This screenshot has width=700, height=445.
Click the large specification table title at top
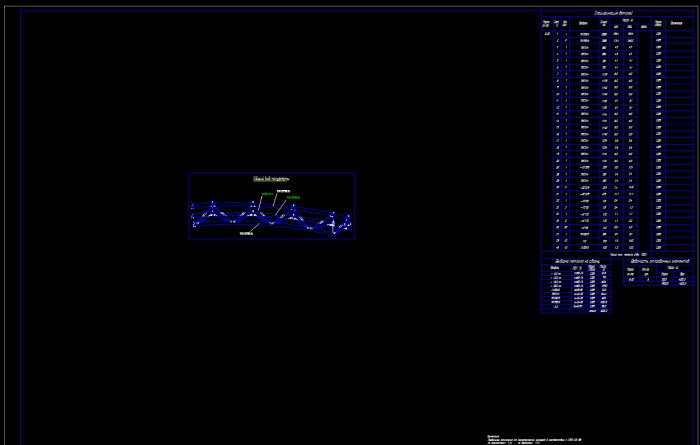[x=613, y=13]
